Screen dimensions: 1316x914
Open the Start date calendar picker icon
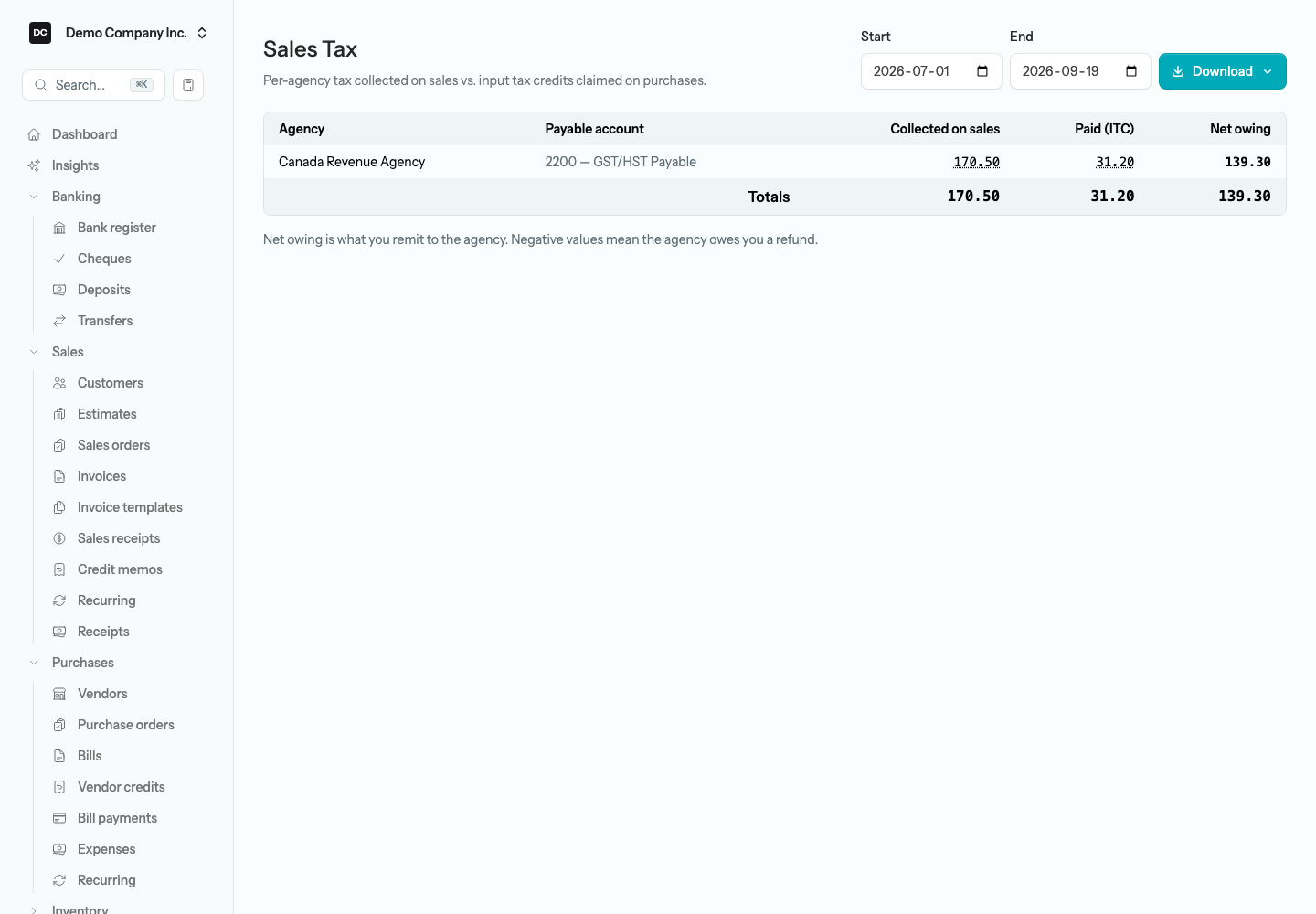coord(982,71)
